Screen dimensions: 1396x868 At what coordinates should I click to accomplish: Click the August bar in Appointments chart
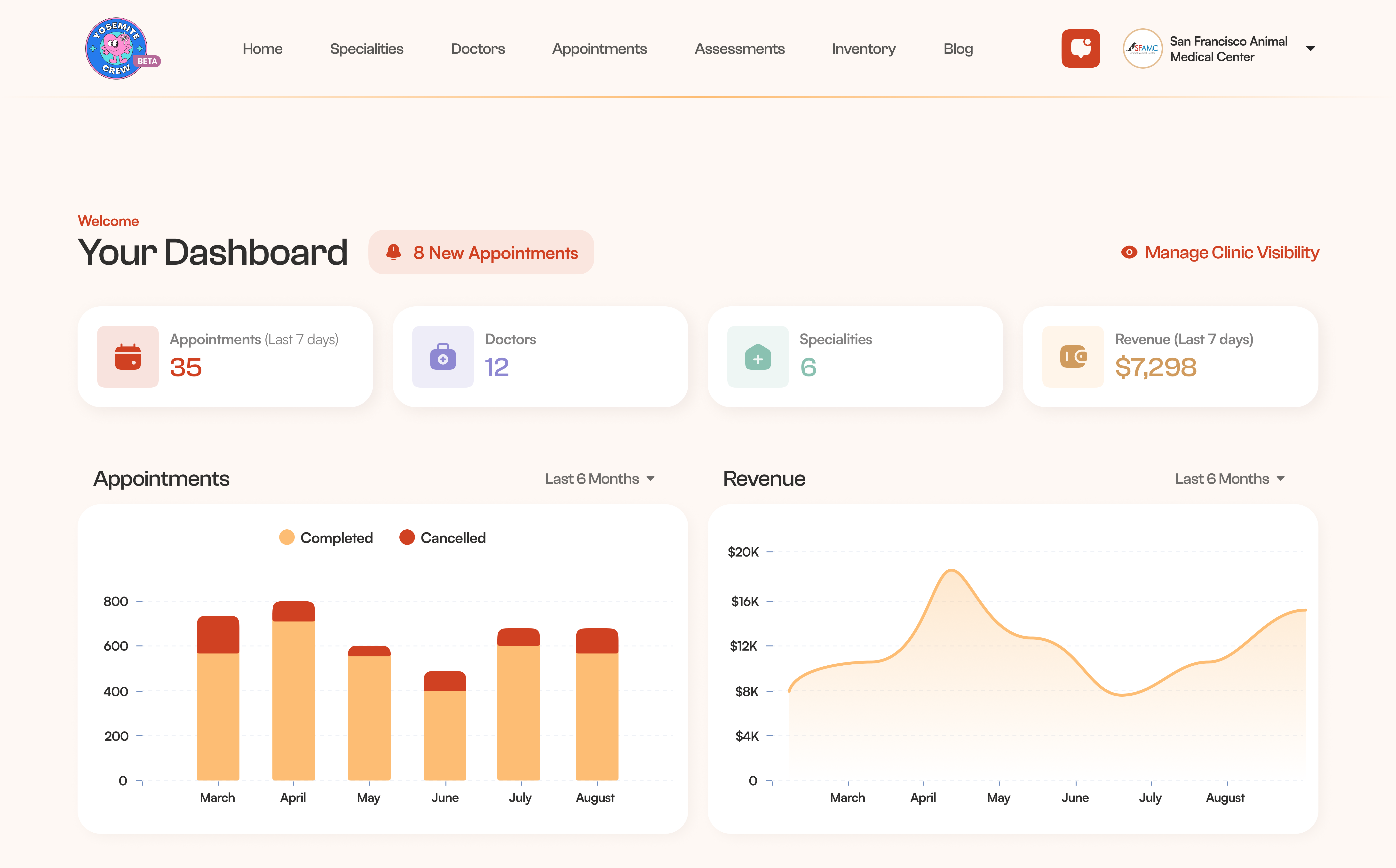597,704
